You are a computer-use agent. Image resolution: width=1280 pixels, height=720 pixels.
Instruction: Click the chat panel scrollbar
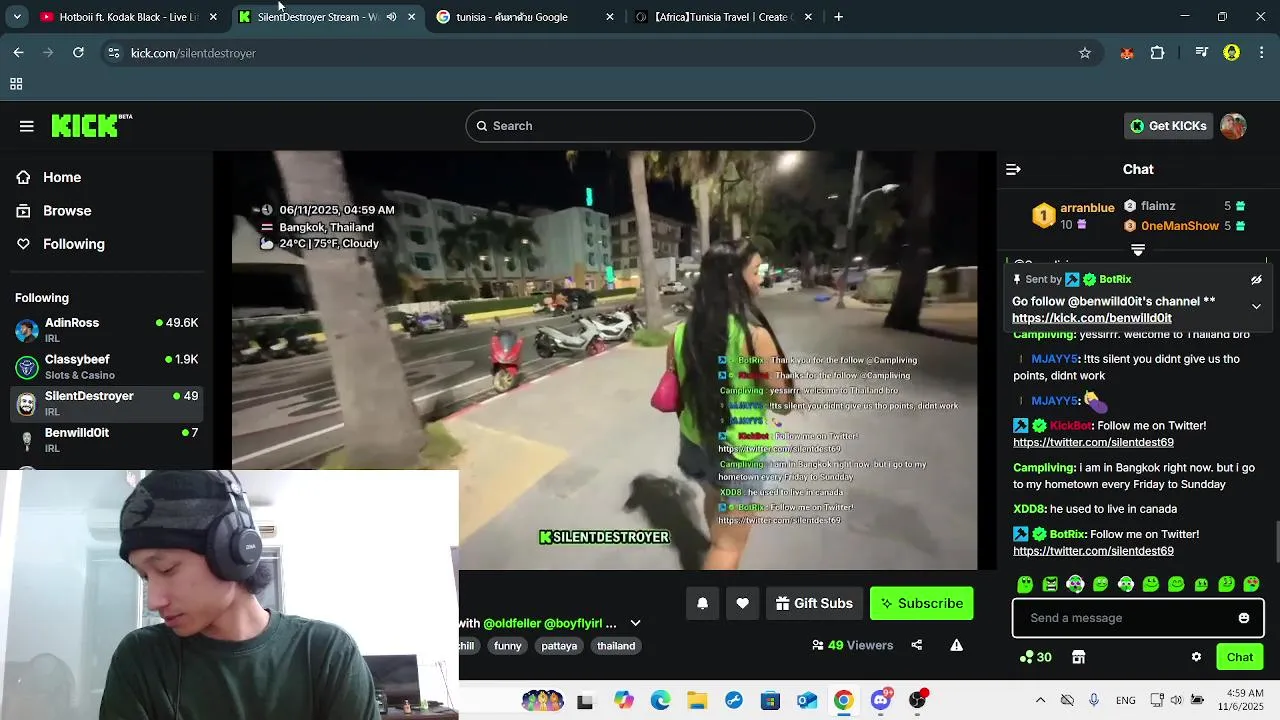tap(1276, 543)
